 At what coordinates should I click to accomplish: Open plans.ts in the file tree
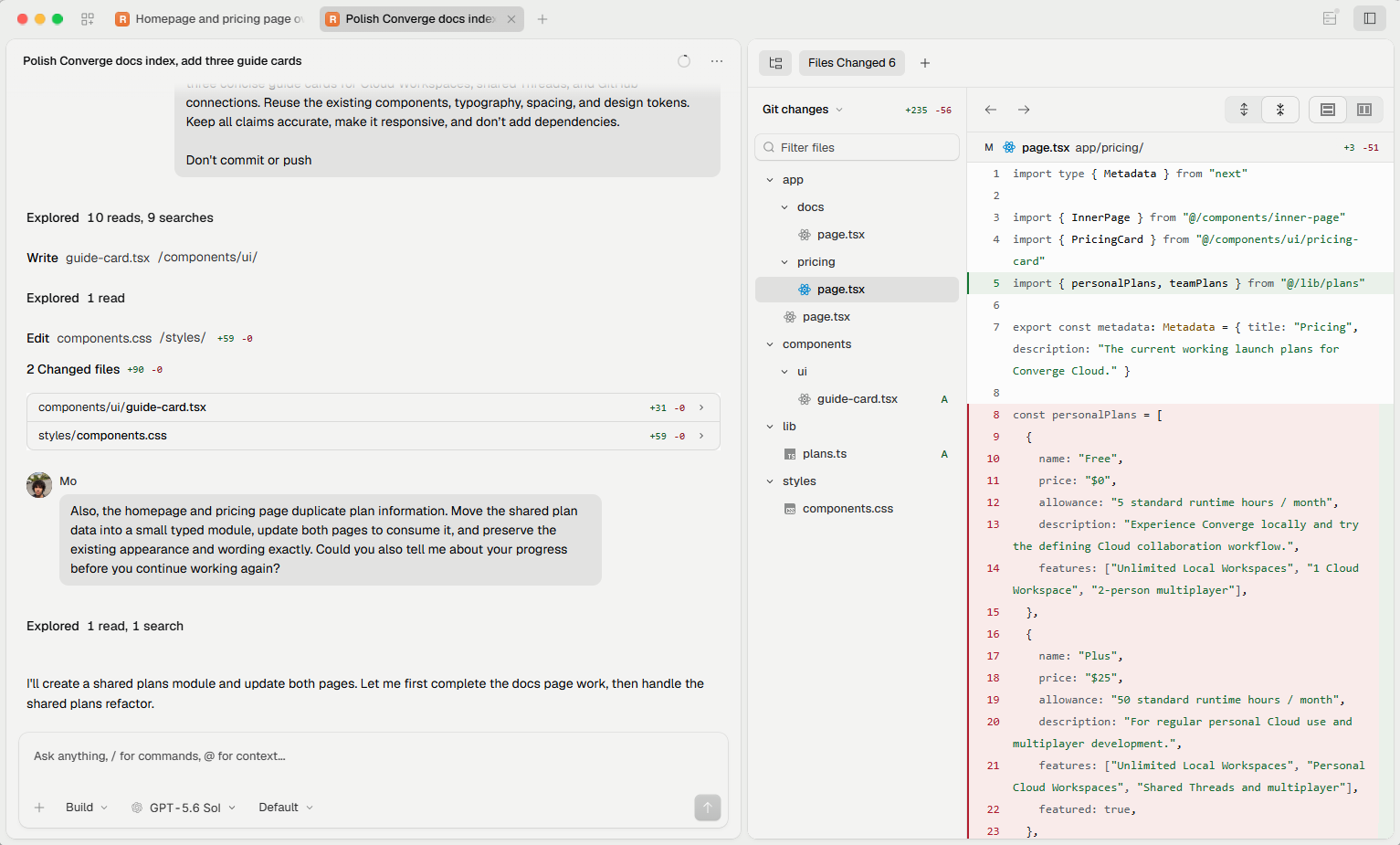pos(858,454)
